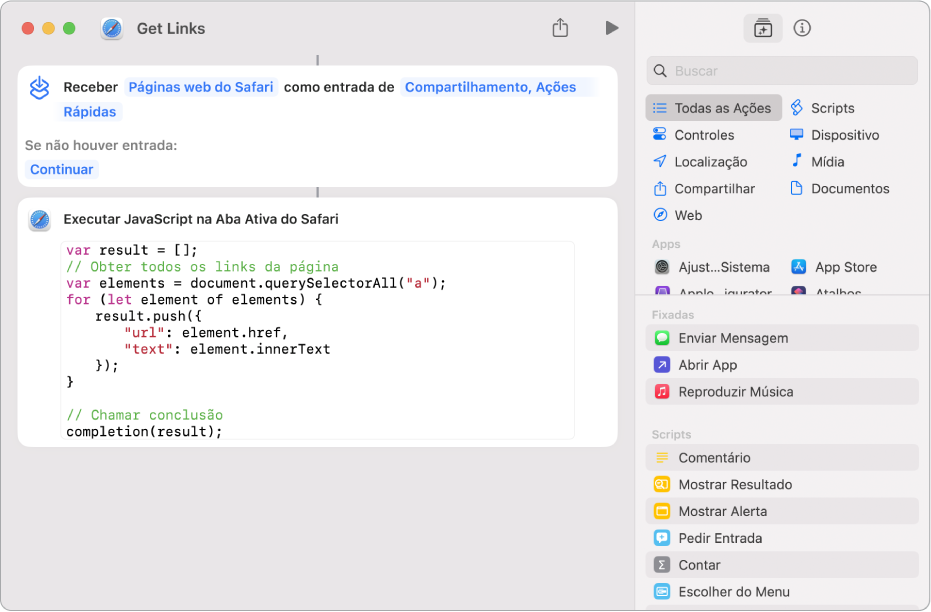Viewport: 931px width, 612px height.
Task: Click the Get Links shortcut icon
Action: 112,28
